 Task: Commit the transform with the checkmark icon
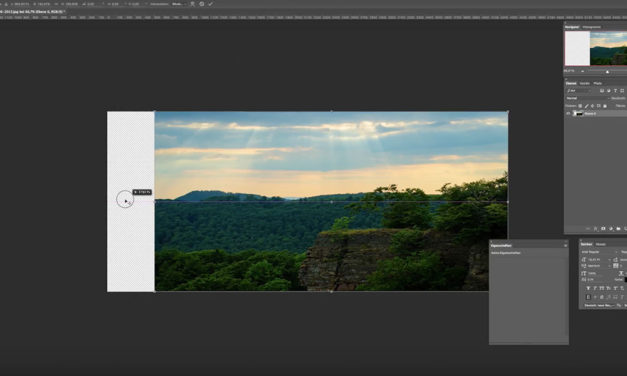(210, 4)
